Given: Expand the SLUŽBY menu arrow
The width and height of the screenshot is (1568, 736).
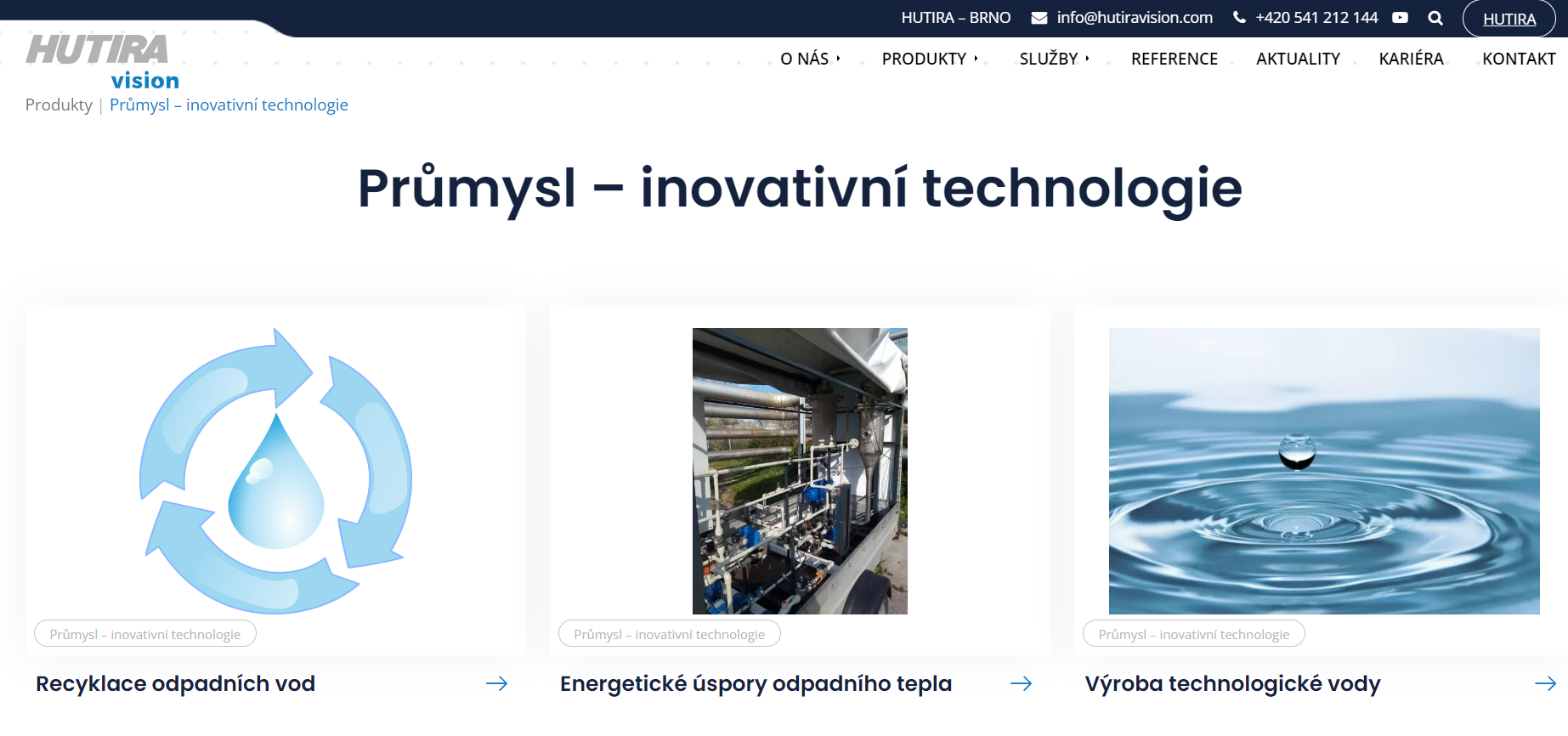Looking at the screenshot, I should coord(1087,59).
